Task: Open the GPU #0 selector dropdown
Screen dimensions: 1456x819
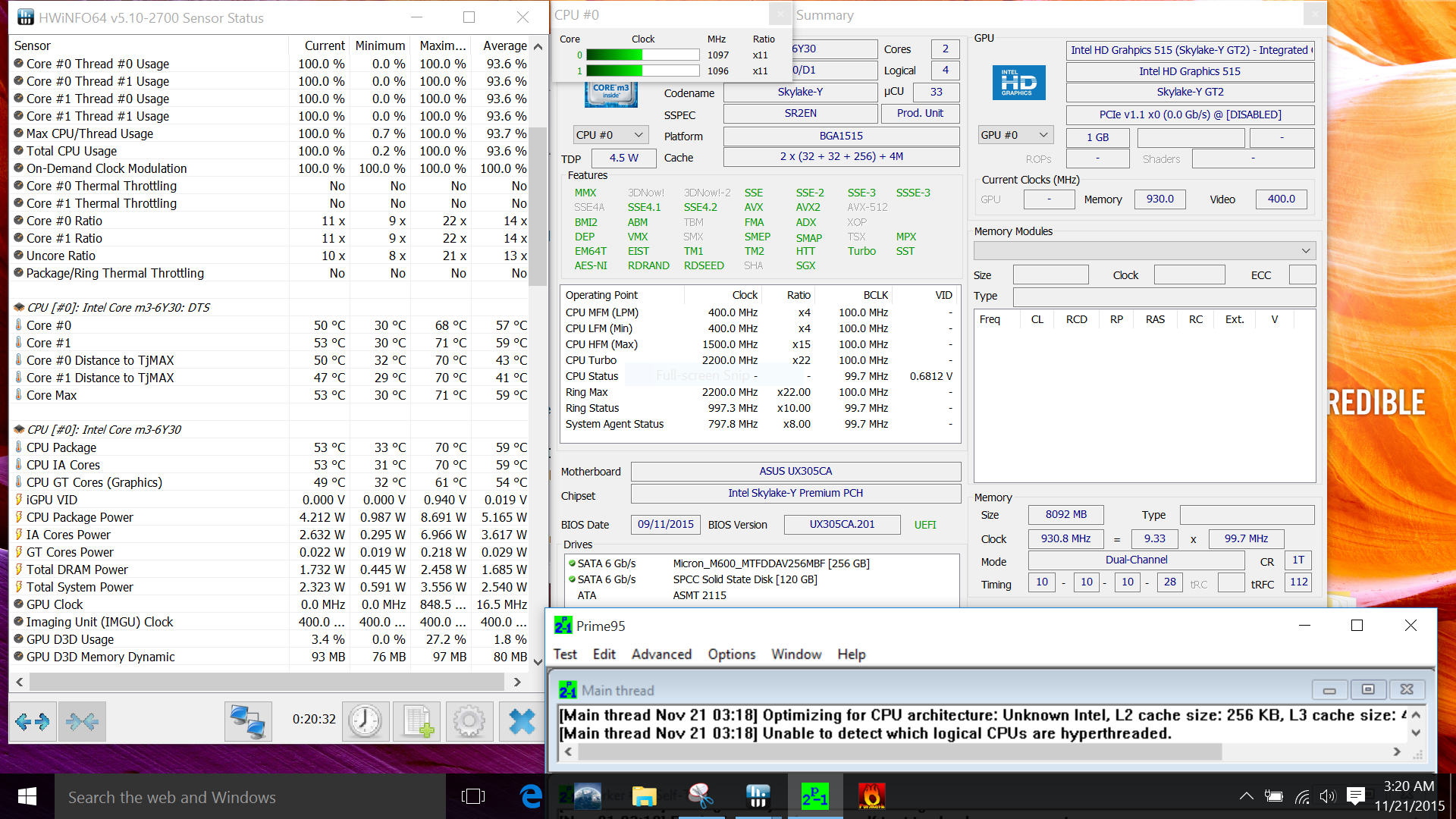Action: [1015, 135]
